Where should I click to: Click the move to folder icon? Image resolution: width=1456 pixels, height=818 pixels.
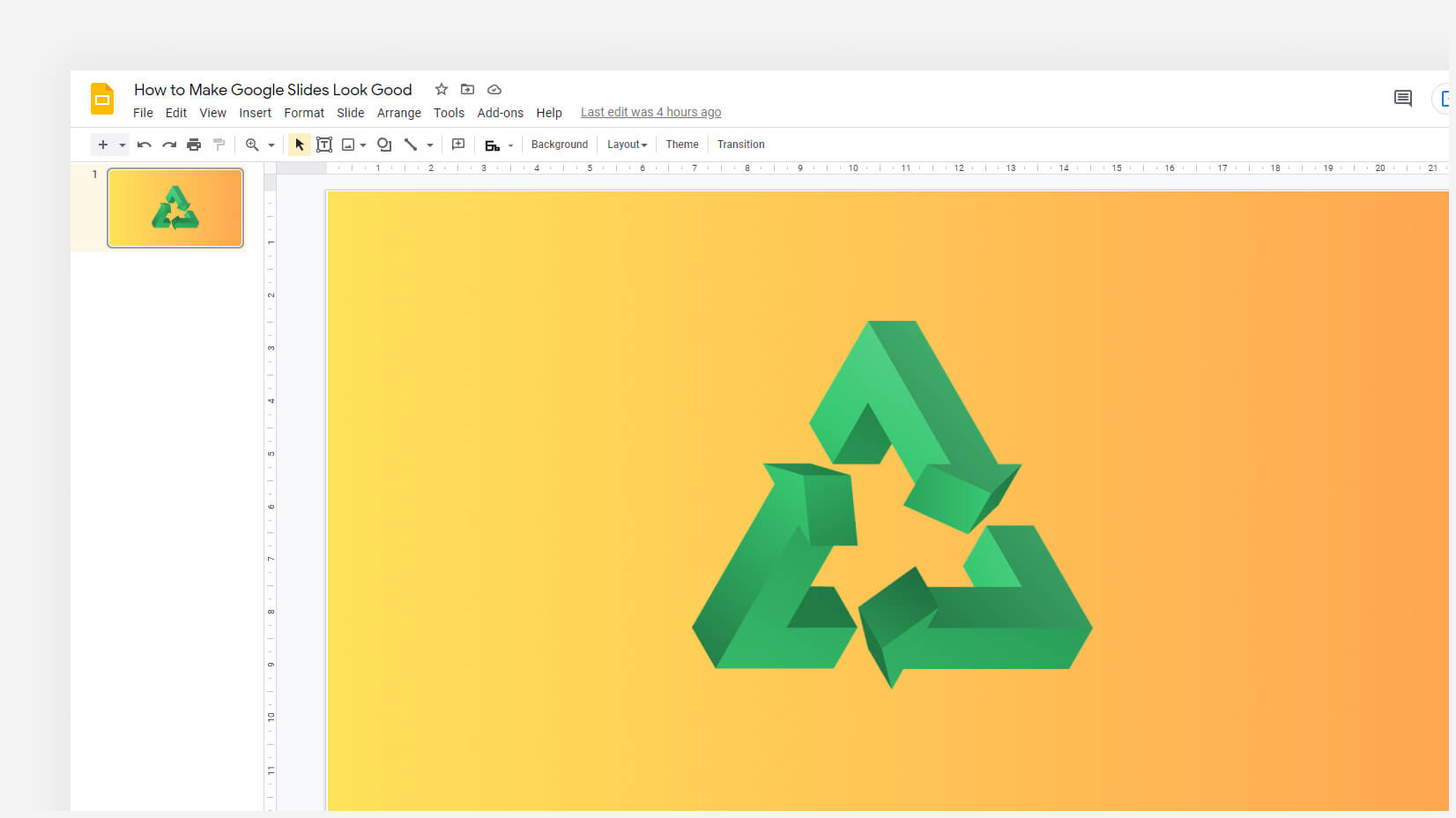468,89
